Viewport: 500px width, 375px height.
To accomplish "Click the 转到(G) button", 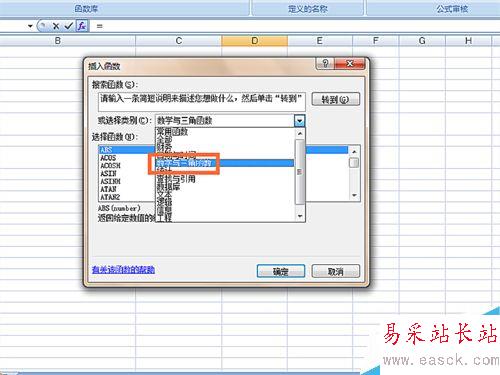I will coord(336,99).
